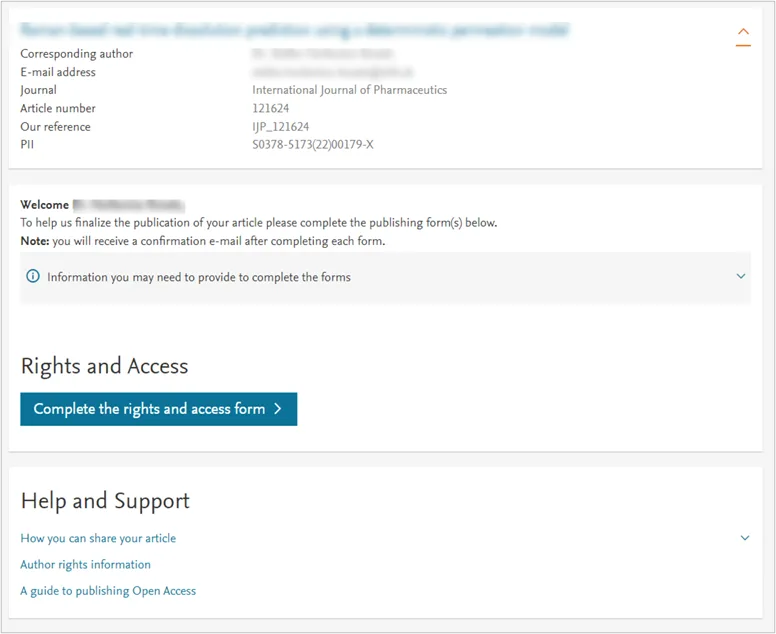The width and height of the screenshot is (776, 634).
Task: Expand the How you can share chevron
Action: pos(745,538)
